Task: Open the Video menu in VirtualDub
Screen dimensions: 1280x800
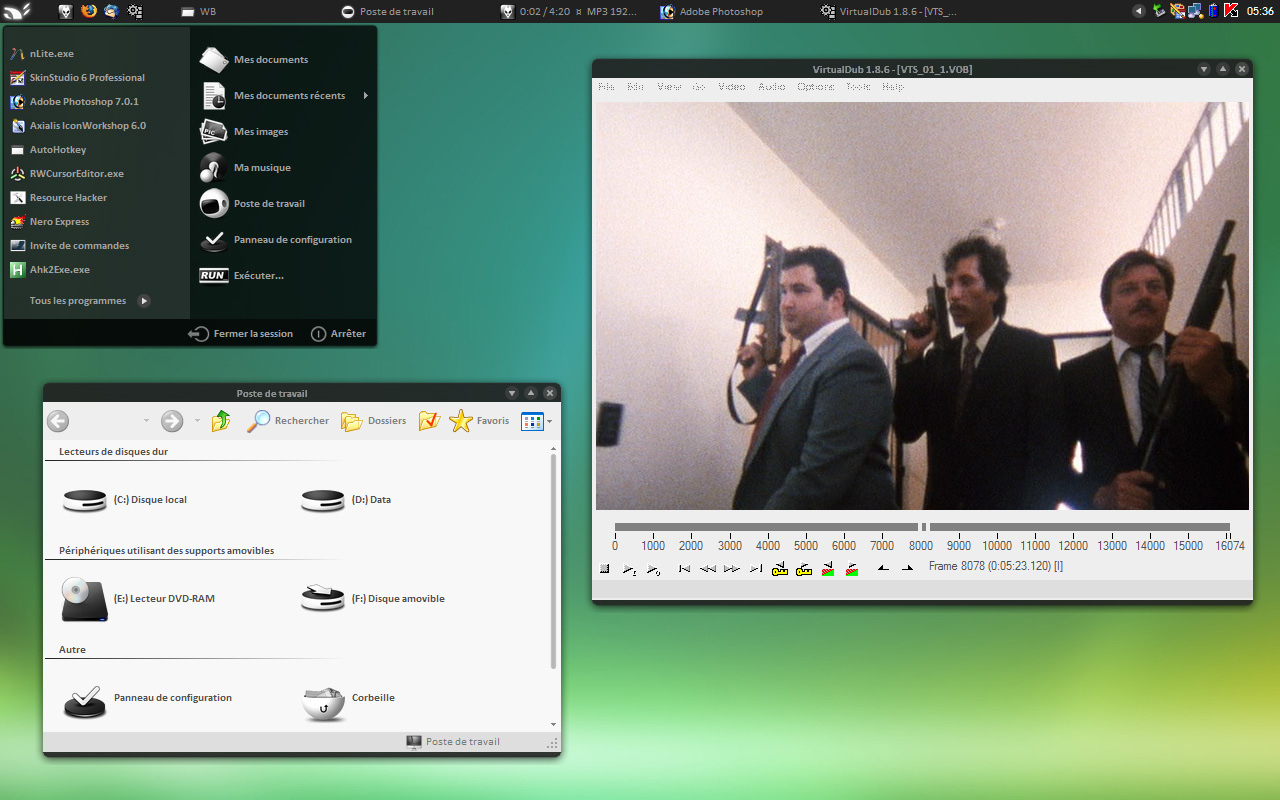Action: point(732,87)
